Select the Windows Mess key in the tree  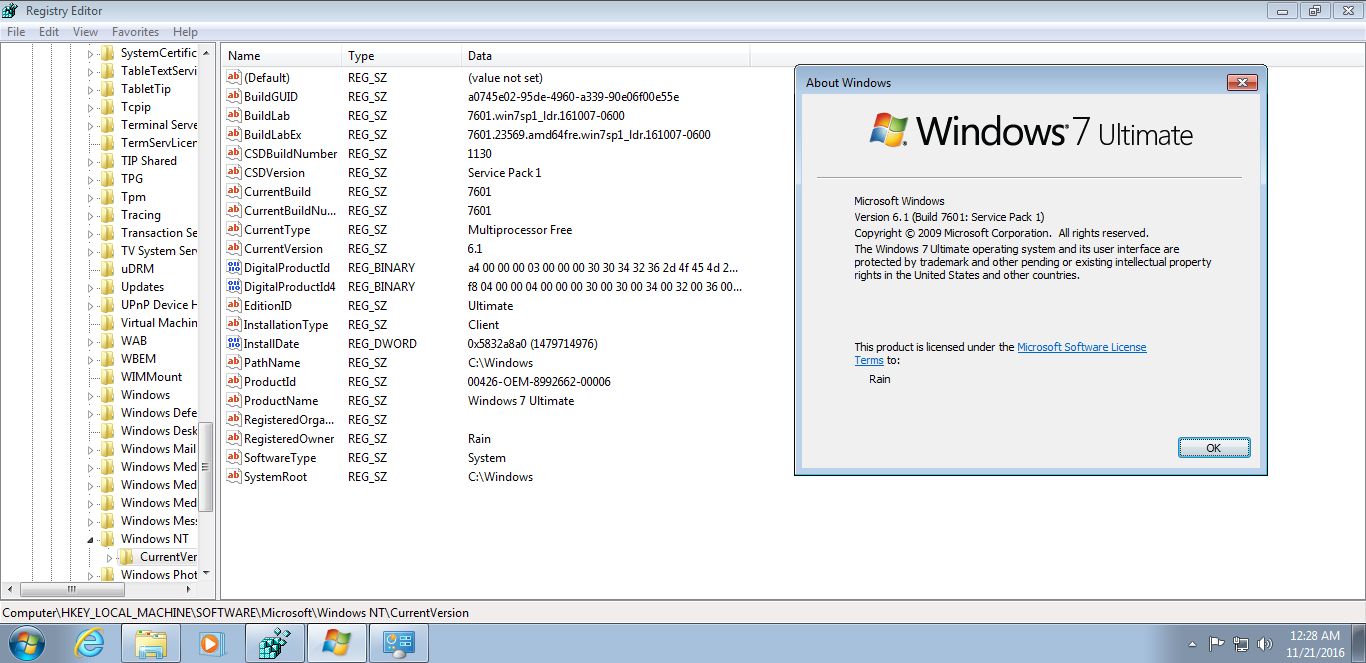(159, 521)
